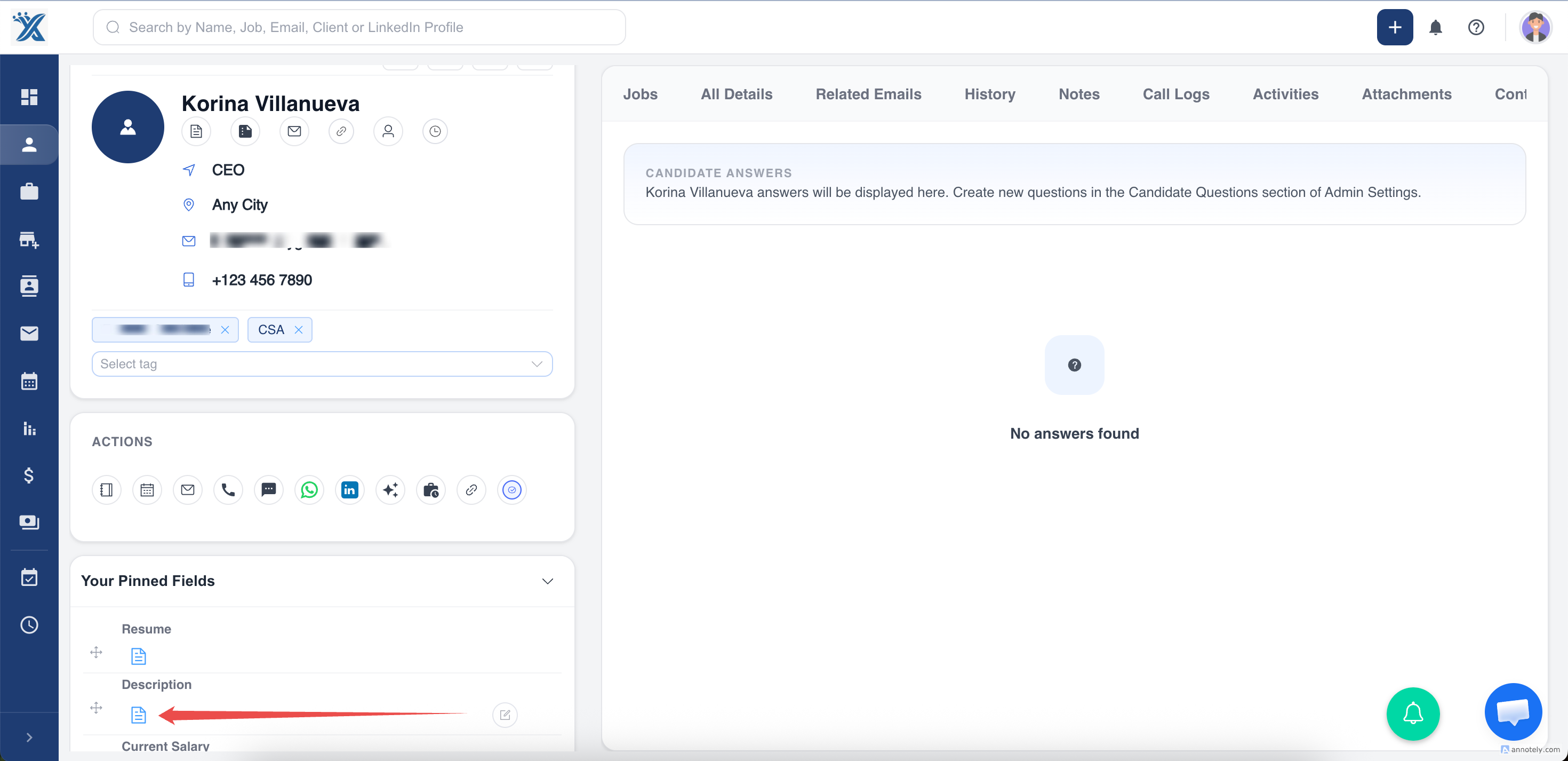Open Contacts via the sidebar contact-card icon
The width and height of the screenshot is (1568, 761).
(x=29, y=286)
